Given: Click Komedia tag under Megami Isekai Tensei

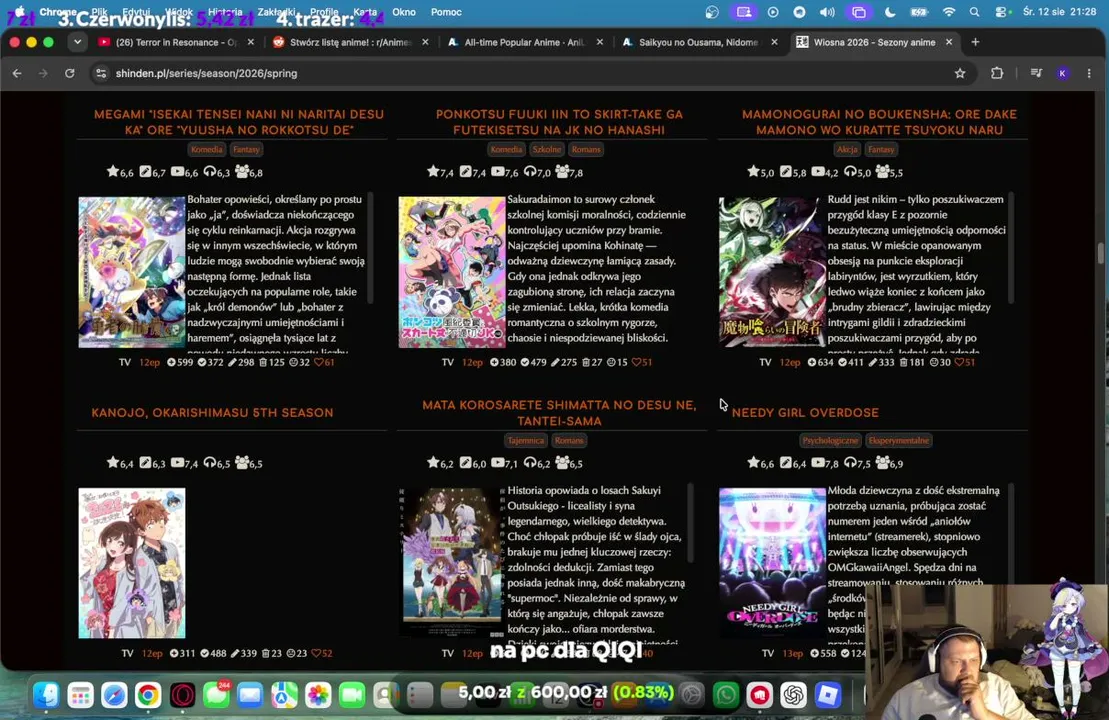Looking at the screenshot, I should tap(207, 149).
